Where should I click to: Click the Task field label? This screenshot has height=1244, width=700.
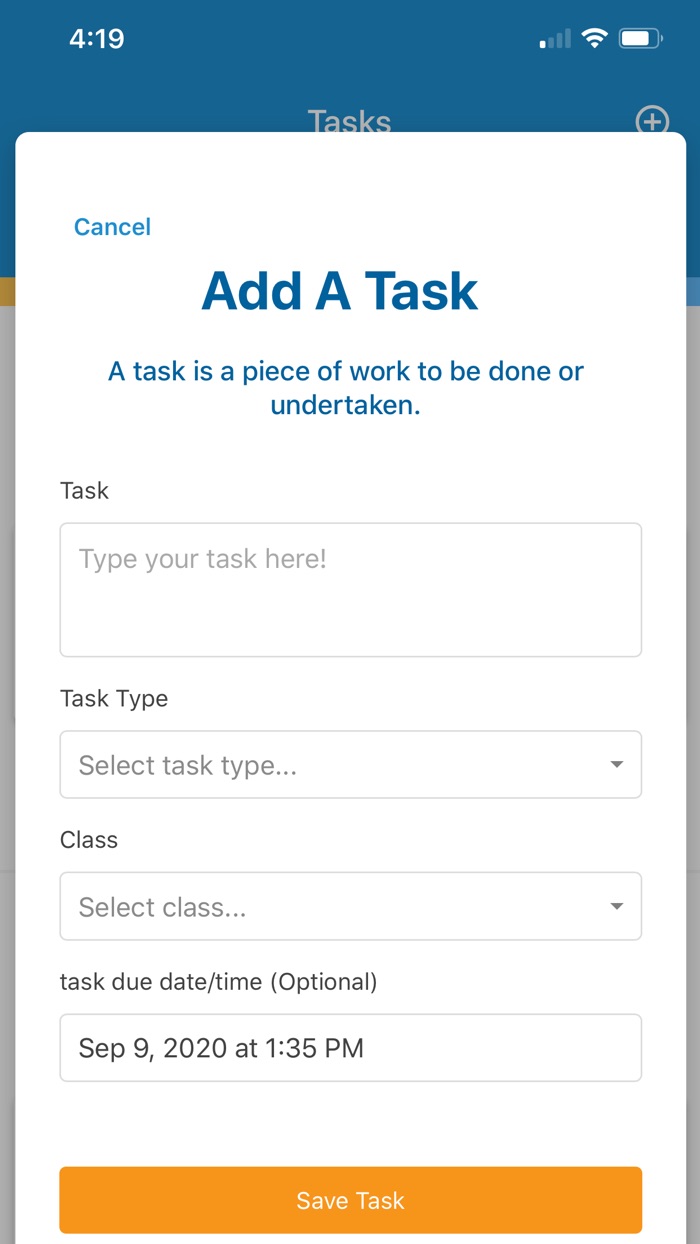pyautogui.click(x=85, y=491)
